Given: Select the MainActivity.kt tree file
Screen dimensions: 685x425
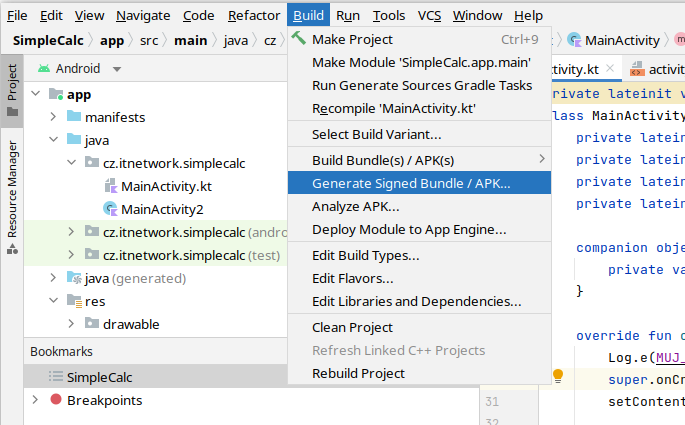Looking at the screenshot, I should tap(166, 186).
